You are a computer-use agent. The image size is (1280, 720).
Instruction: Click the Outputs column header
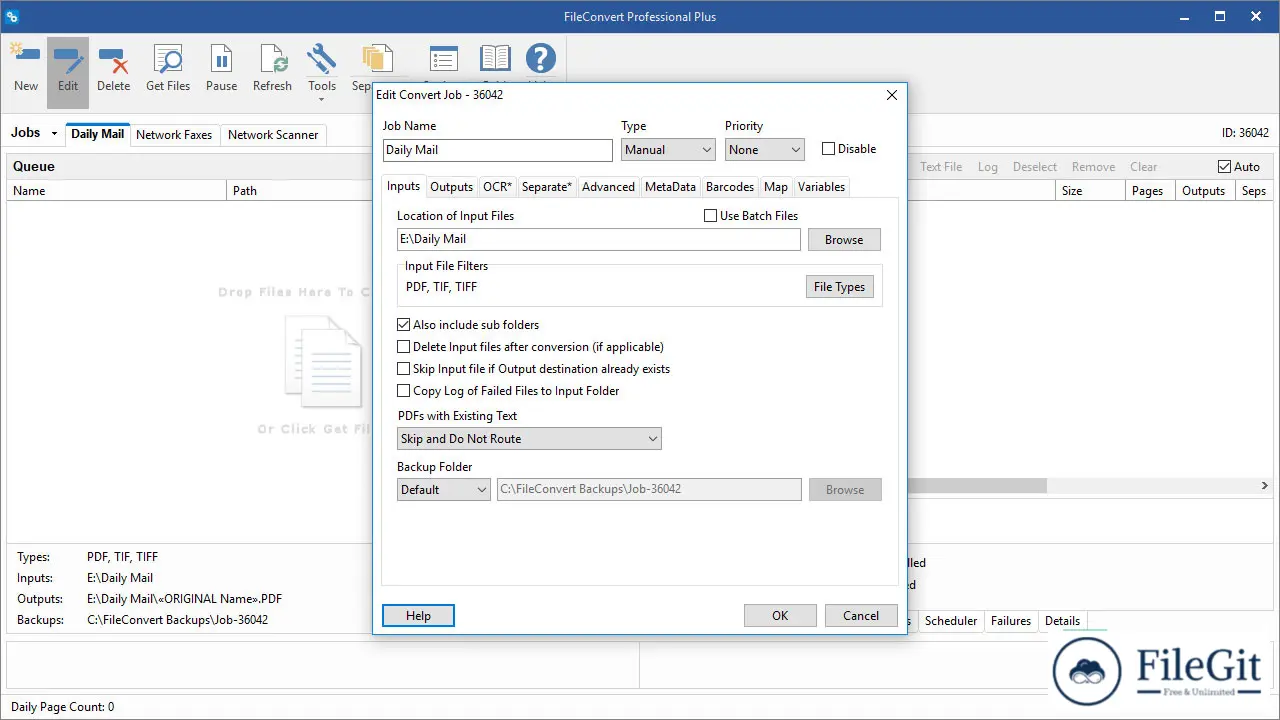click(1204, 191)
